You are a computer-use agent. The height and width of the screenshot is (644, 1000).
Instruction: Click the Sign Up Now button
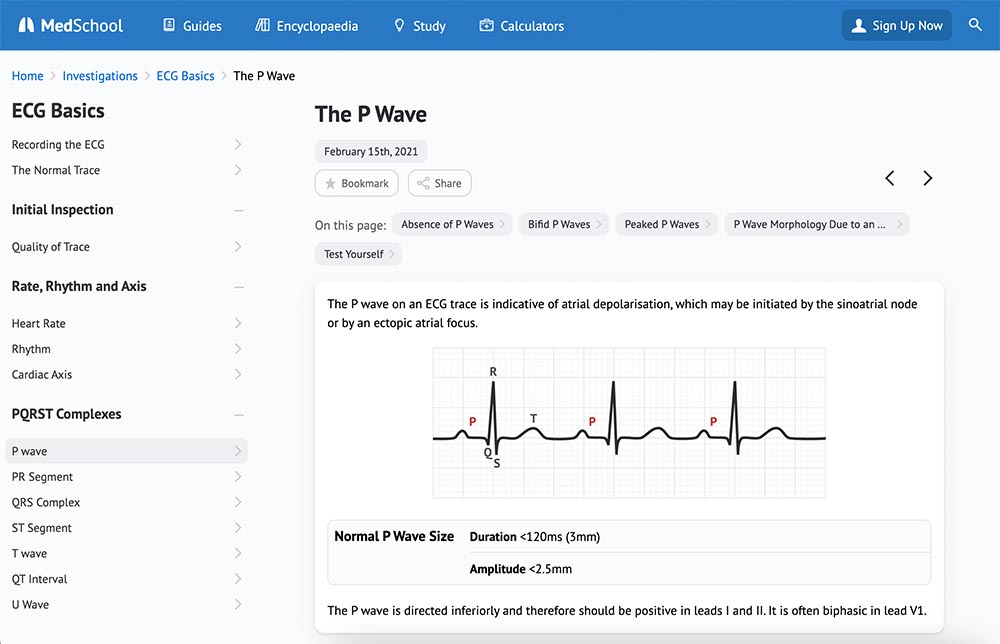(x=896, y=25)
